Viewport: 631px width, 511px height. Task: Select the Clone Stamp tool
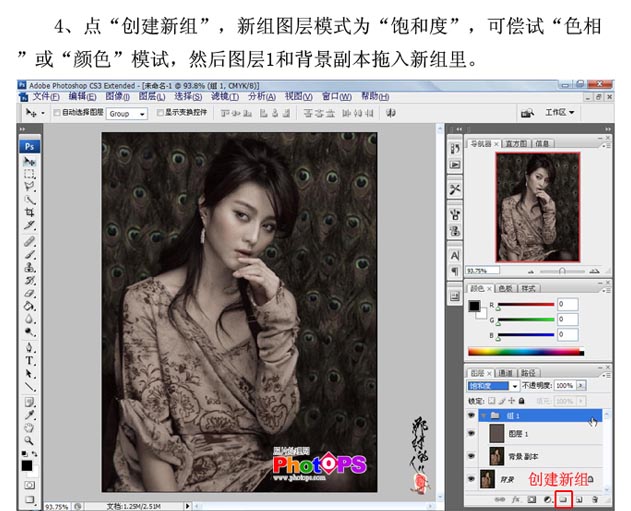click(29, 267)
